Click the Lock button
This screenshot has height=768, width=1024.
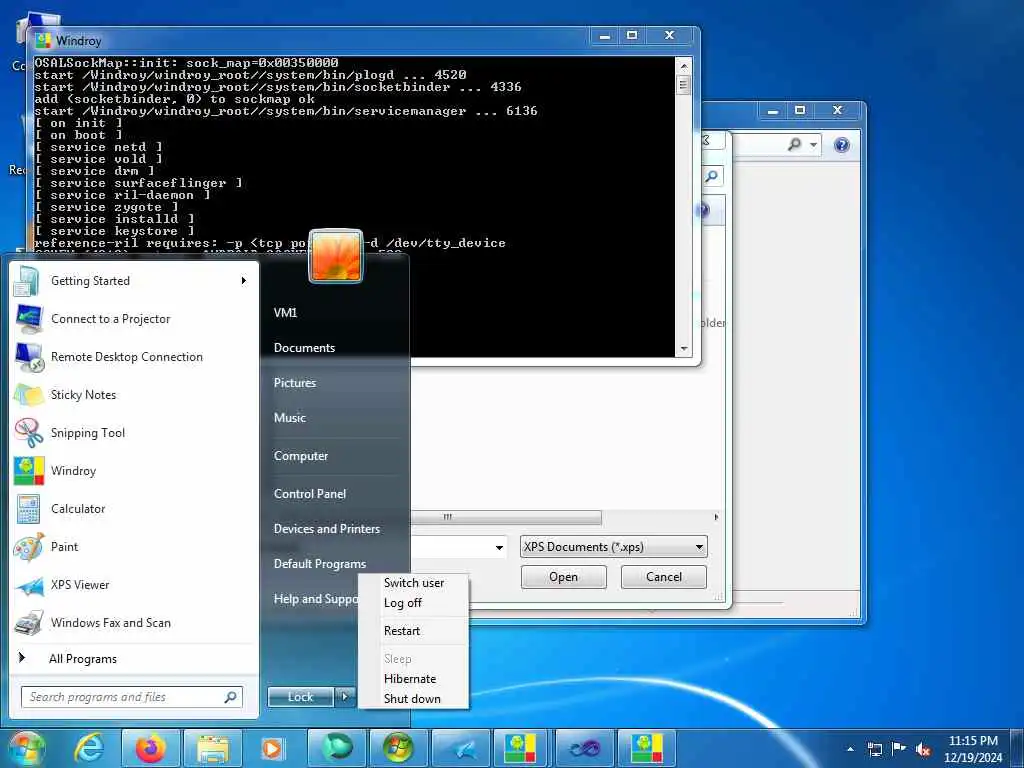301,697
